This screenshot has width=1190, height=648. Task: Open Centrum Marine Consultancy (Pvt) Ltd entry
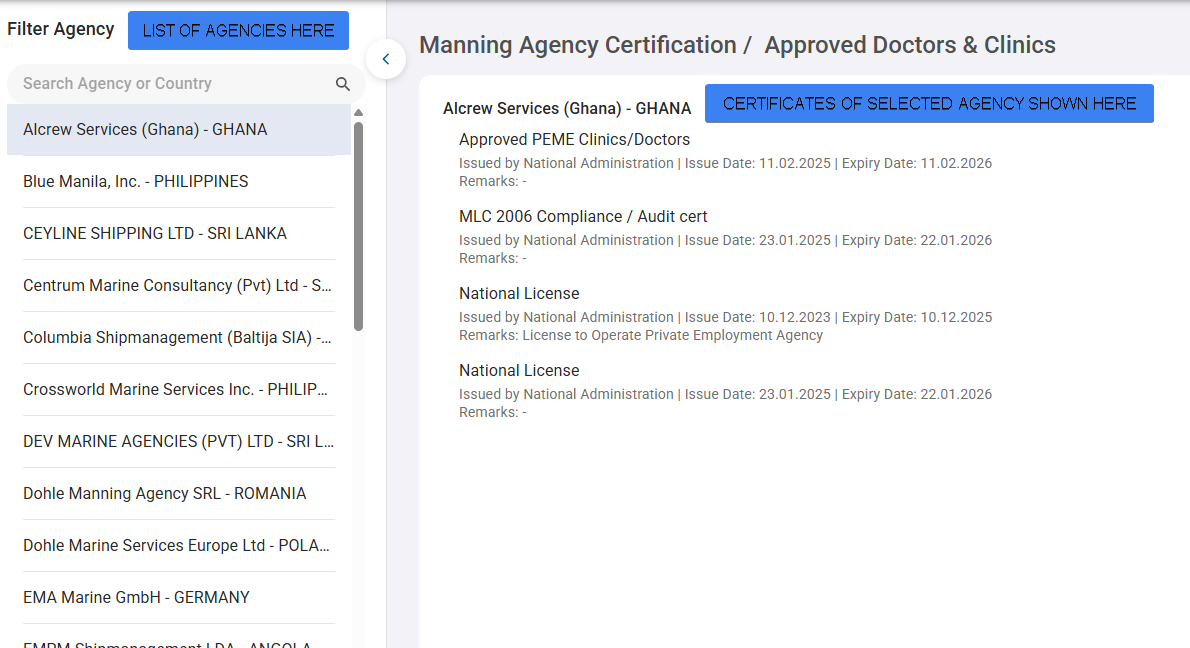(x=179, y=285)
